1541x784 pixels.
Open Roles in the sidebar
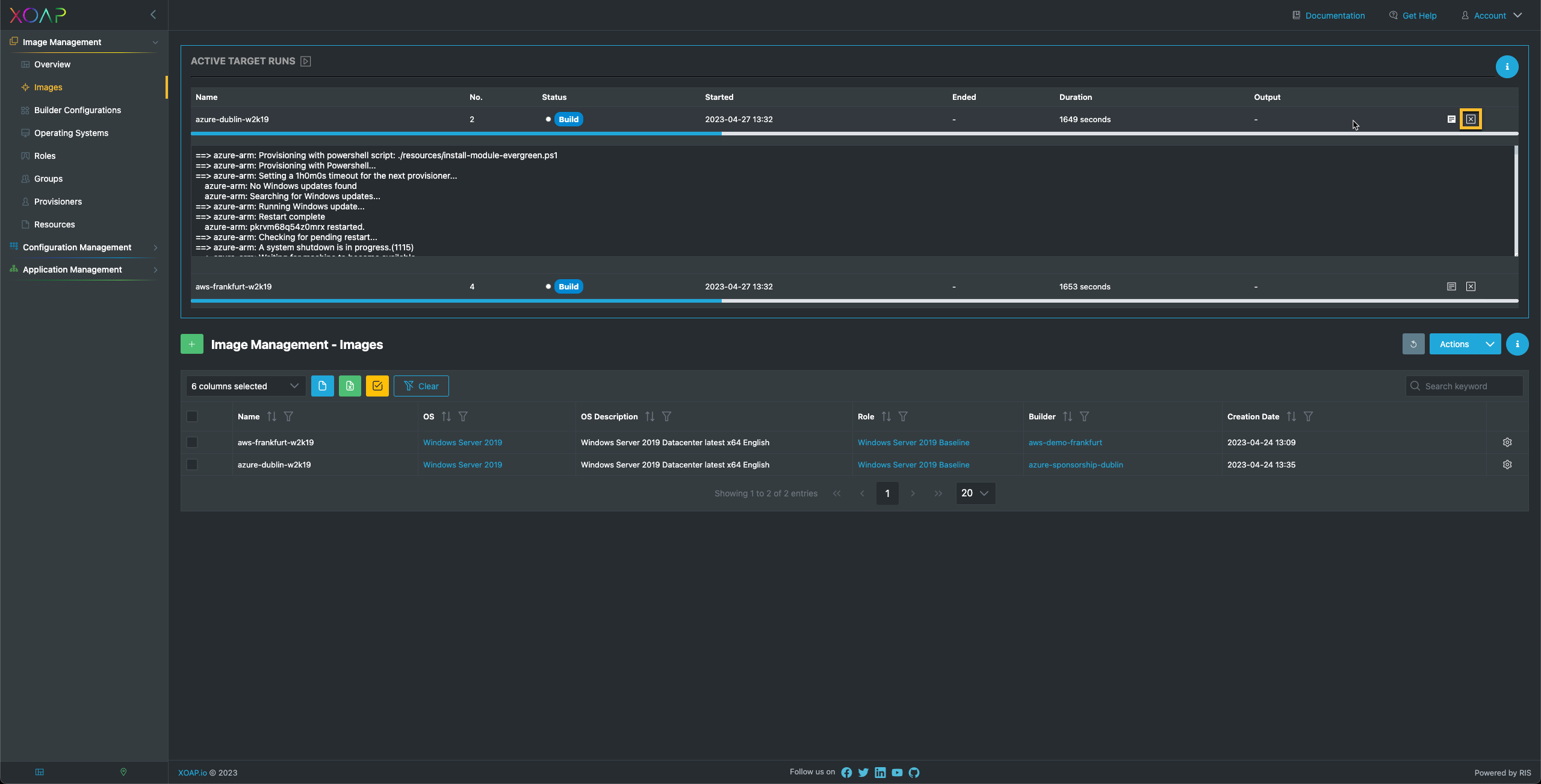(45, 156)
